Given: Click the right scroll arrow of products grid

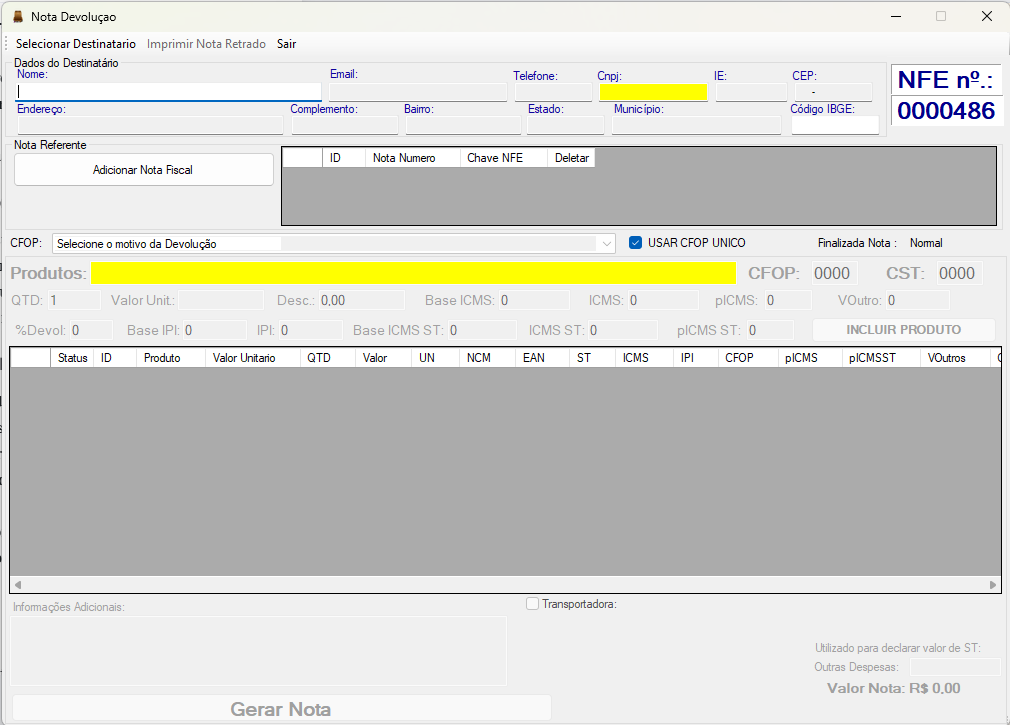Looking at the screenshot, I should 993,585.
